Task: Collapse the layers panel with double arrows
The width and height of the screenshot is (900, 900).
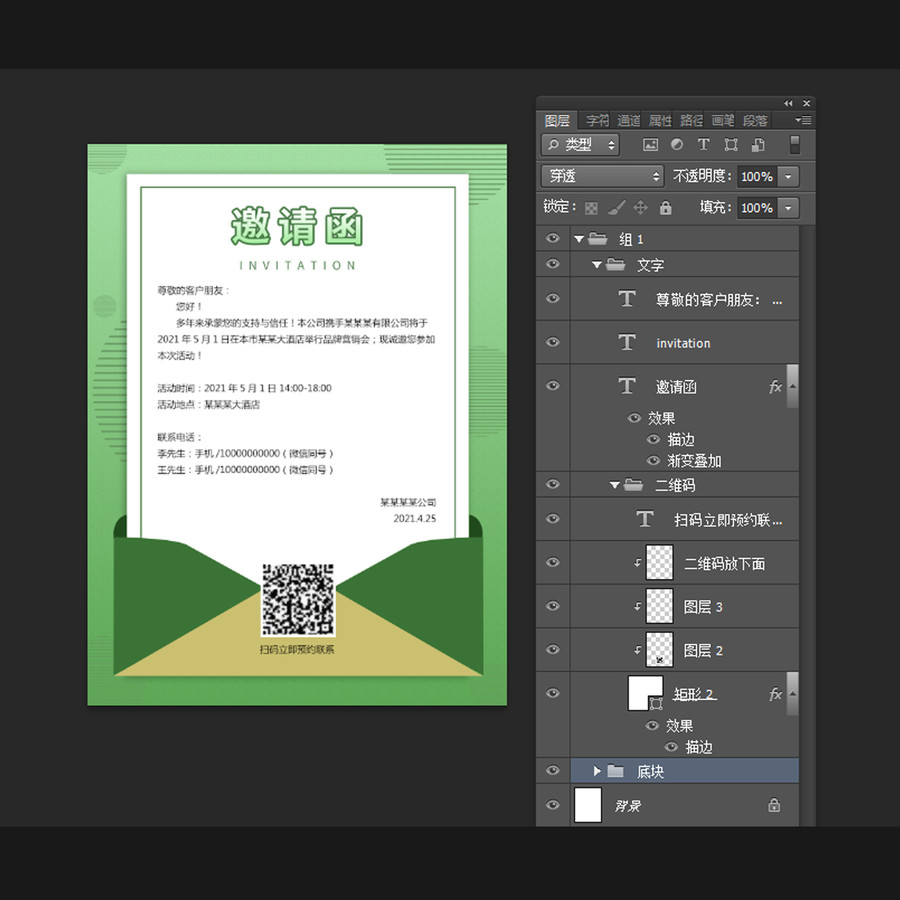Action: (788, 103)
